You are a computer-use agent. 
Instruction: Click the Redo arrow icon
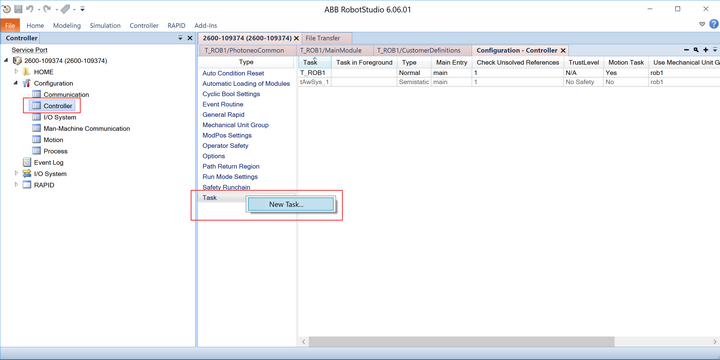pyautogui.click(x=47, y=9)
